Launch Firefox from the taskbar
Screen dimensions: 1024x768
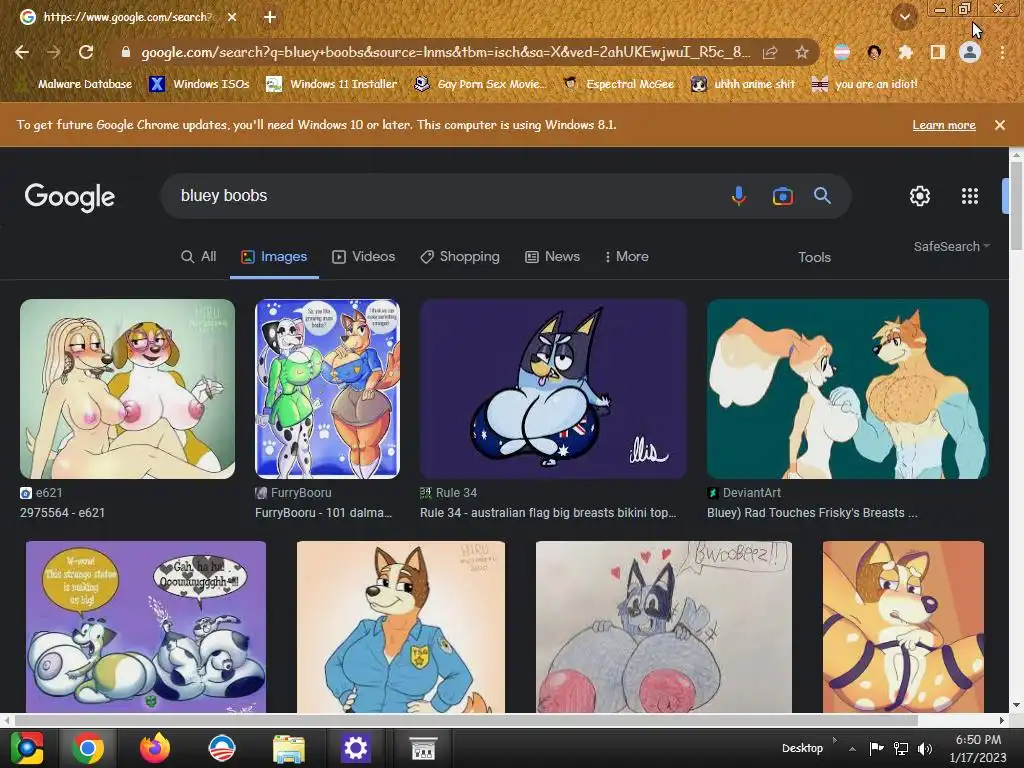pyautogui.click(x=155, y=748)
